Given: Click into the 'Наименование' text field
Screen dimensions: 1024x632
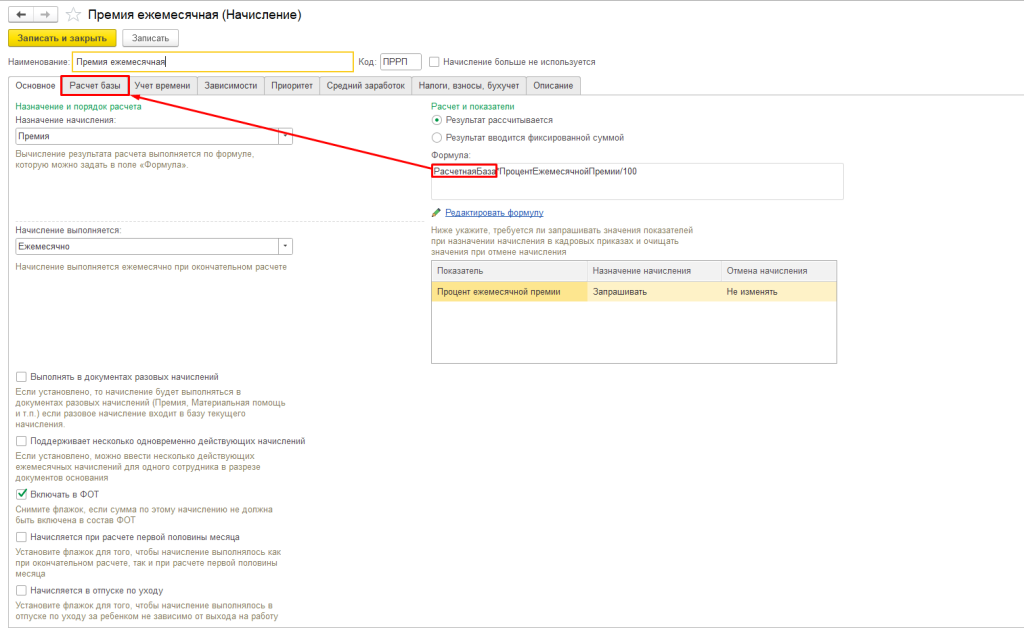Looking at the screenshot, I should pos(213,61).
